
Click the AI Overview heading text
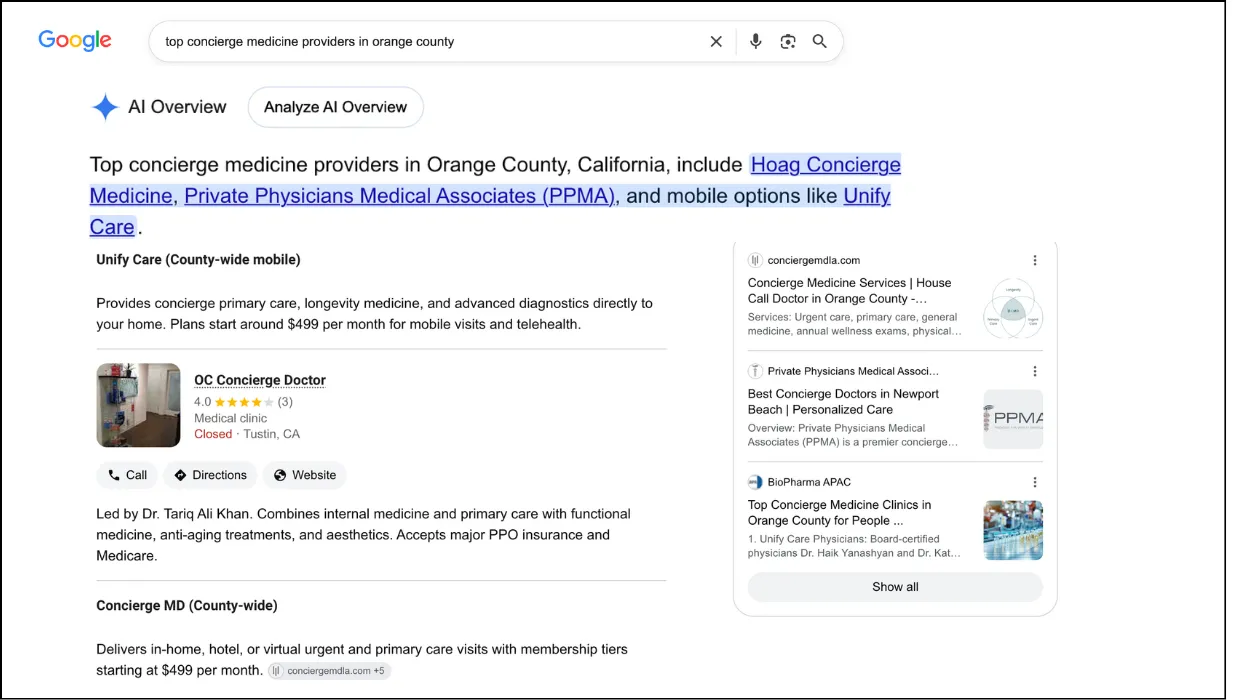point(177,107)
